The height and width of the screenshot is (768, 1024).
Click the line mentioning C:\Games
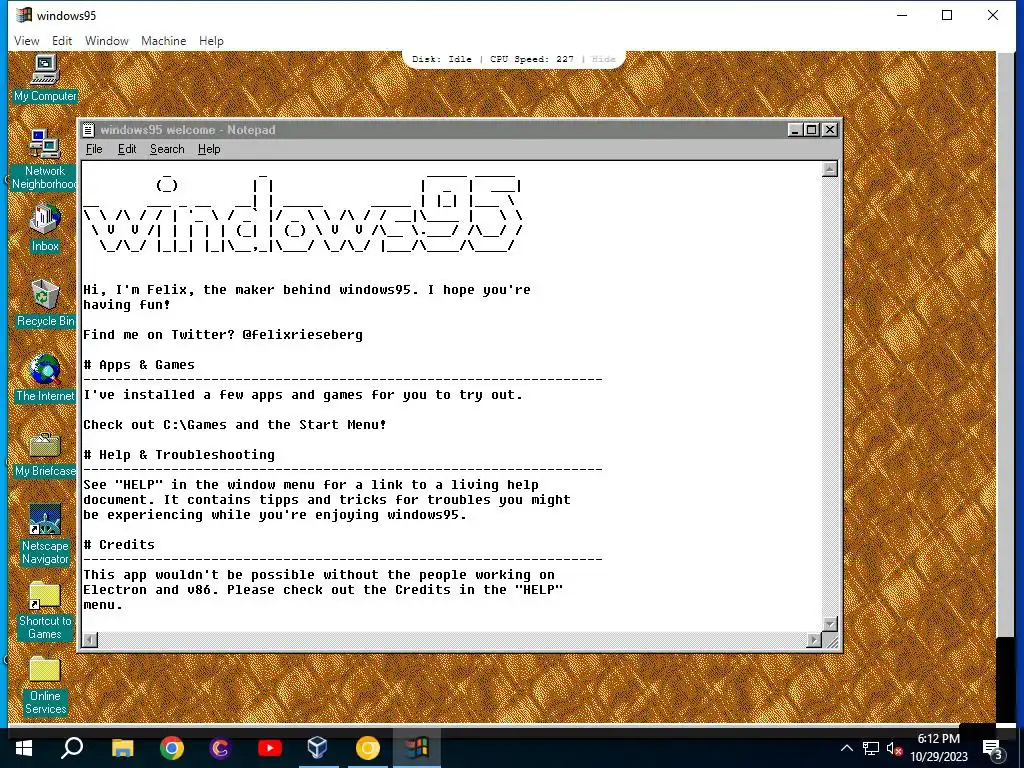234,424
